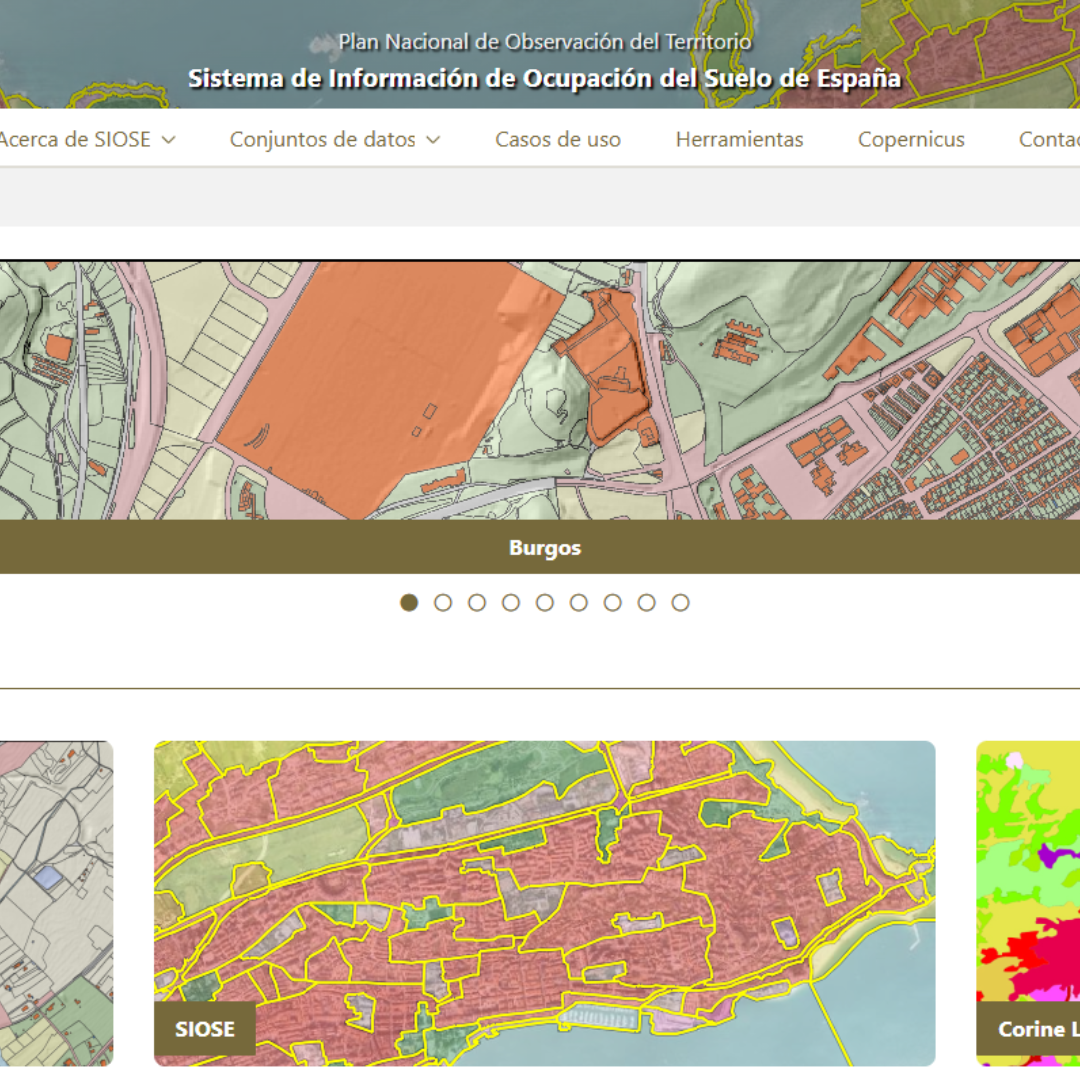Switch to the second carousel slide dot
The height and width of the screenshot is (1080, 1080).
coord(443,603)
